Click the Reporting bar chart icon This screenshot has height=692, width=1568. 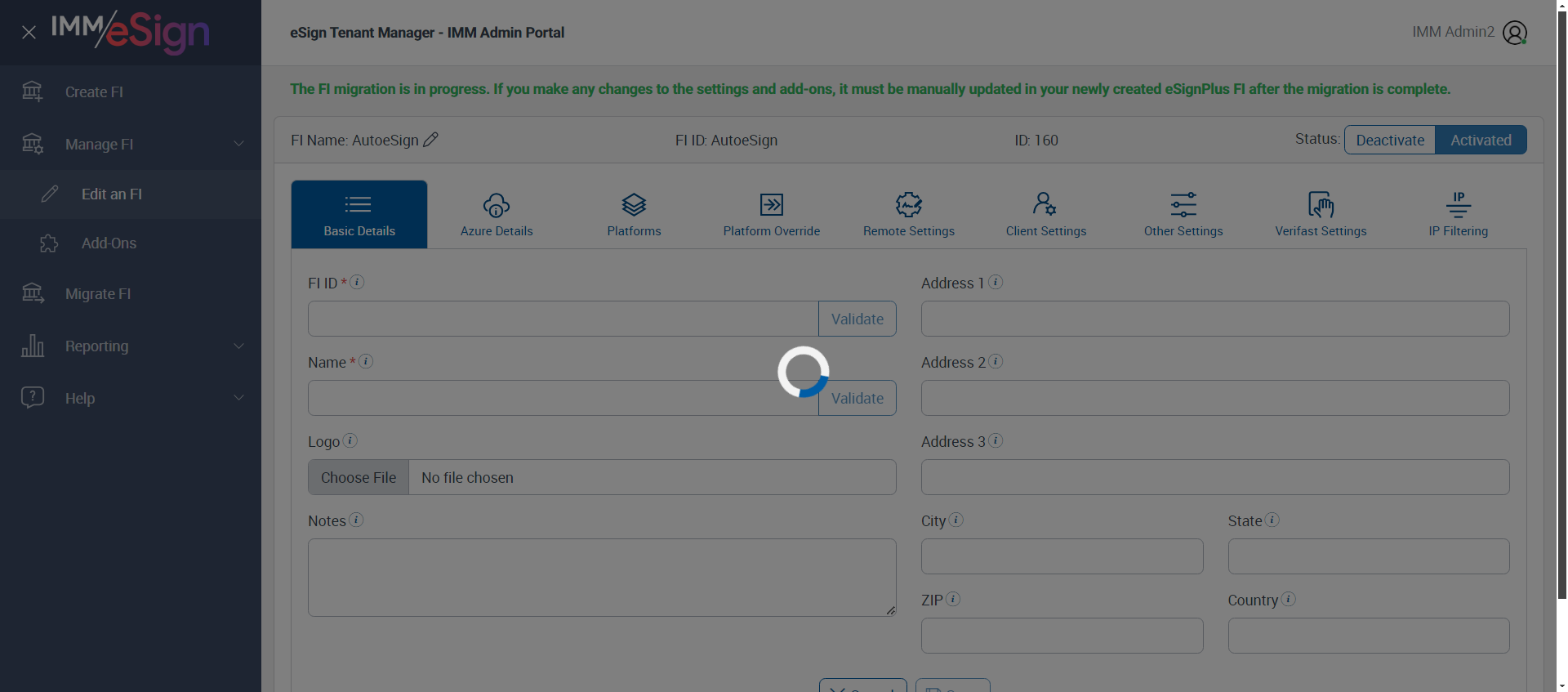33,346
